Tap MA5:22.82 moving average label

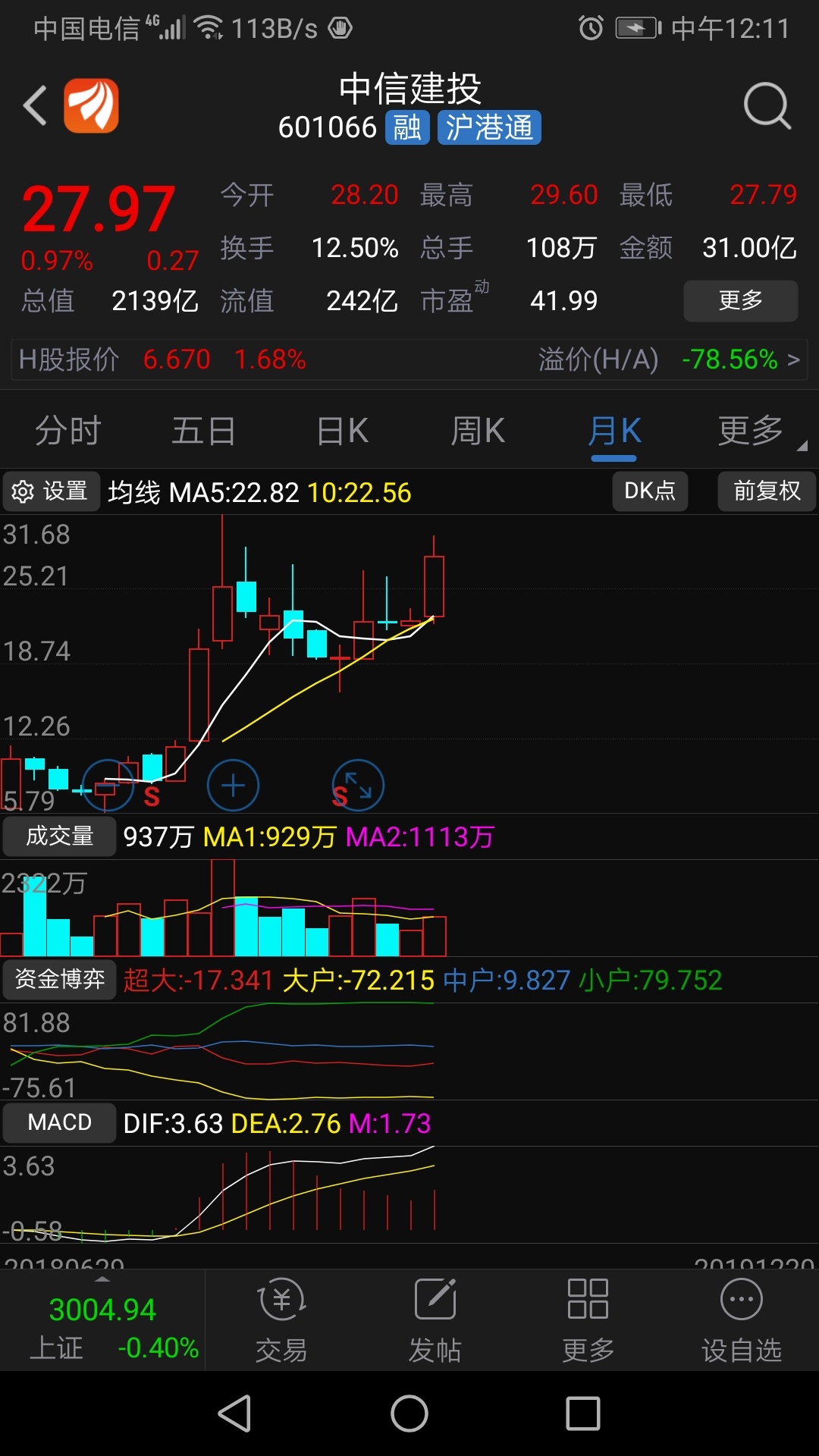click(x=234, y=493)
